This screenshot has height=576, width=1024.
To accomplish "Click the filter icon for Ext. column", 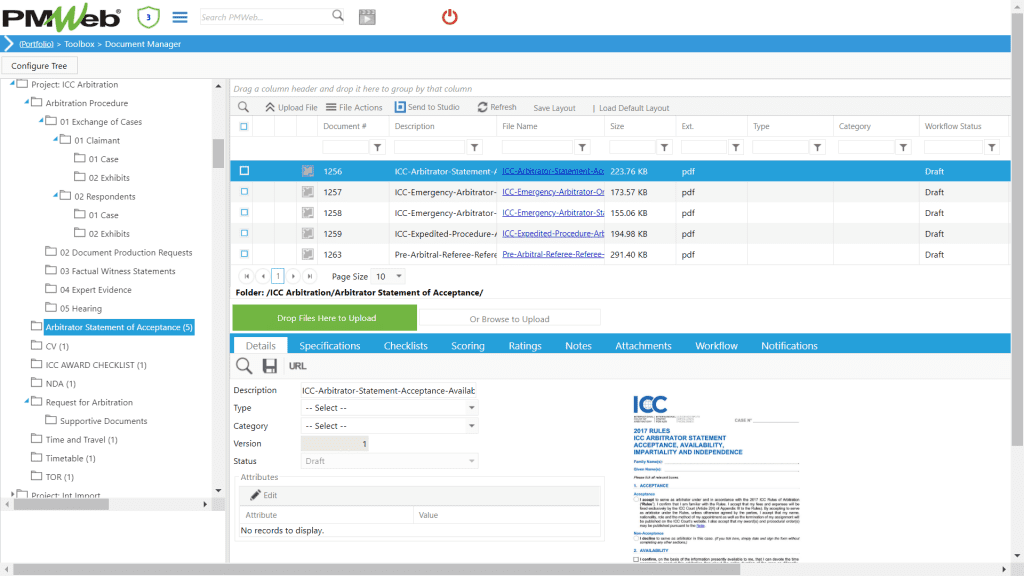I will 736,148.
